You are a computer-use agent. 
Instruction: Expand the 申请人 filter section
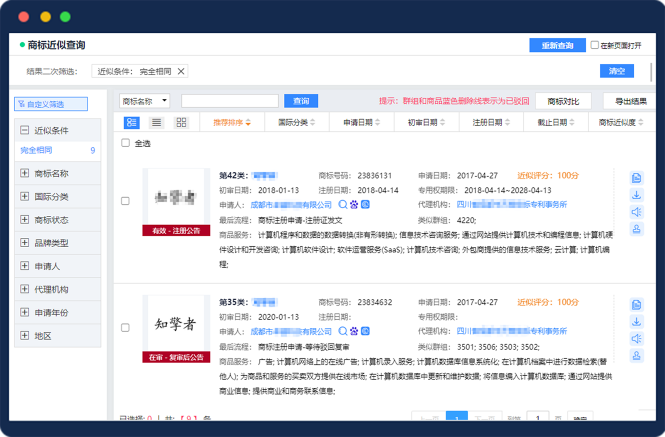click(x=25, y=266)
